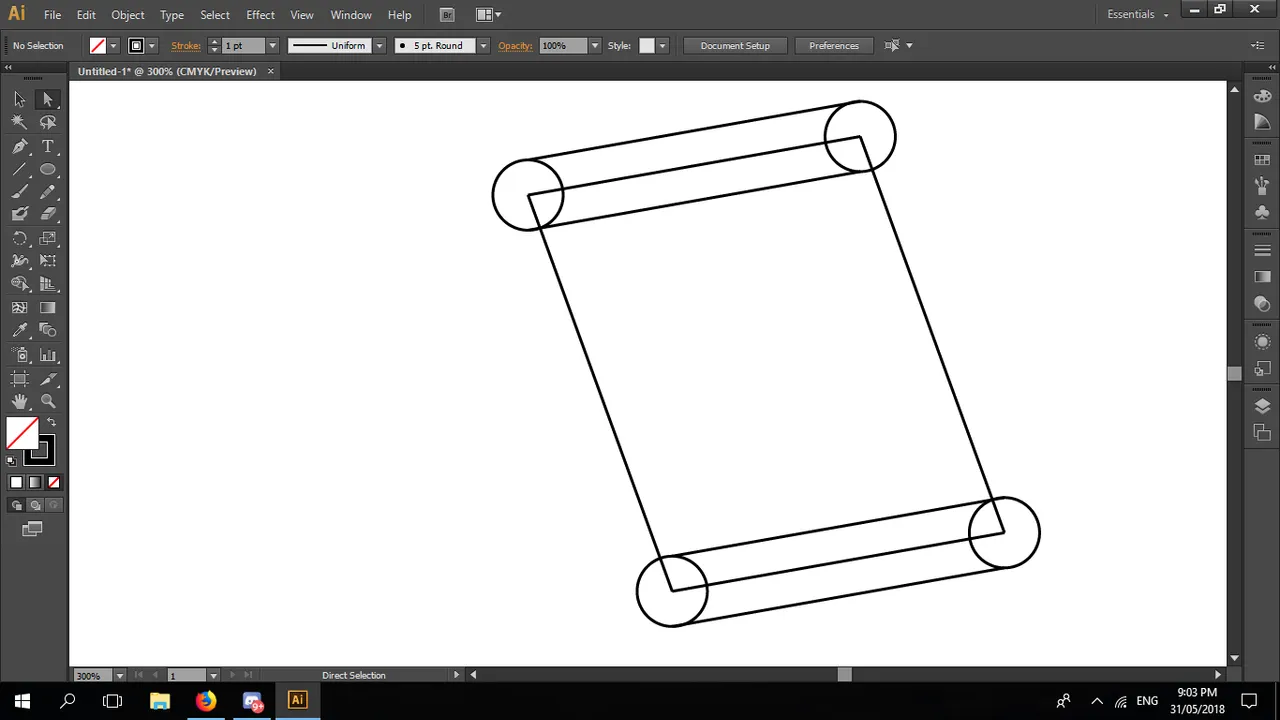Select the Symbol Sprayer tool
Screen dimensions: 1280x720
[x=20, y=355]
